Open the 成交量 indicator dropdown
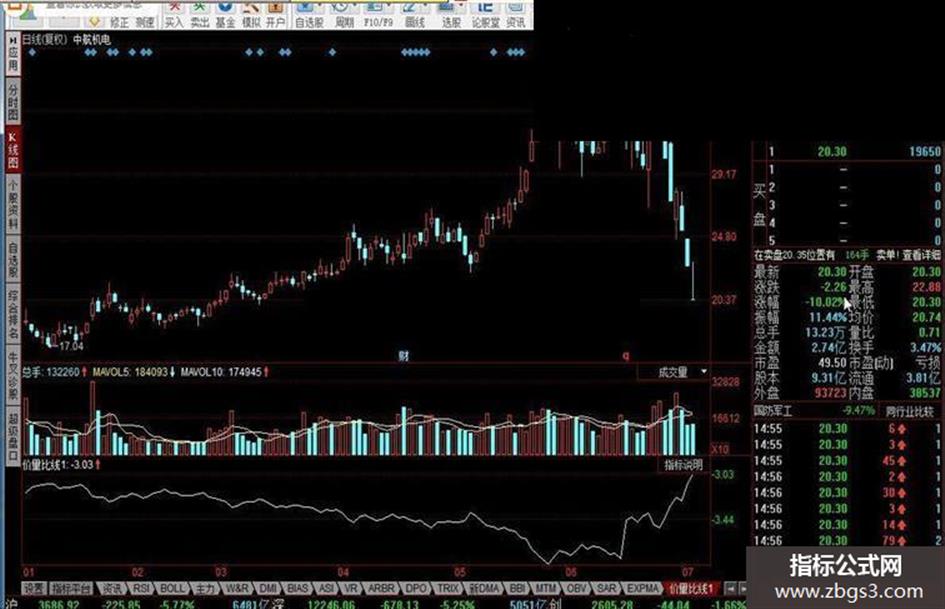This screenshot has height=609, width=945. [x=674, y=372]
